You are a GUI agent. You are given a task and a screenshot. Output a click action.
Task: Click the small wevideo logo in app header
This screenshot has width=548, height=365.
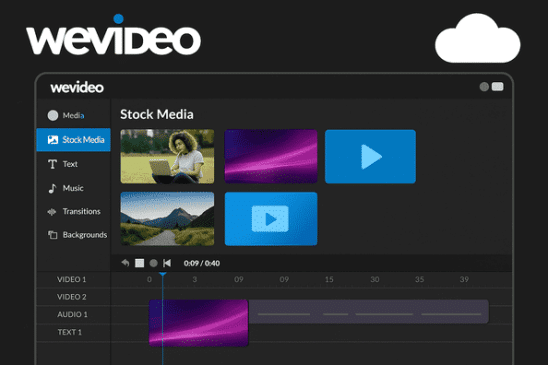77,87
